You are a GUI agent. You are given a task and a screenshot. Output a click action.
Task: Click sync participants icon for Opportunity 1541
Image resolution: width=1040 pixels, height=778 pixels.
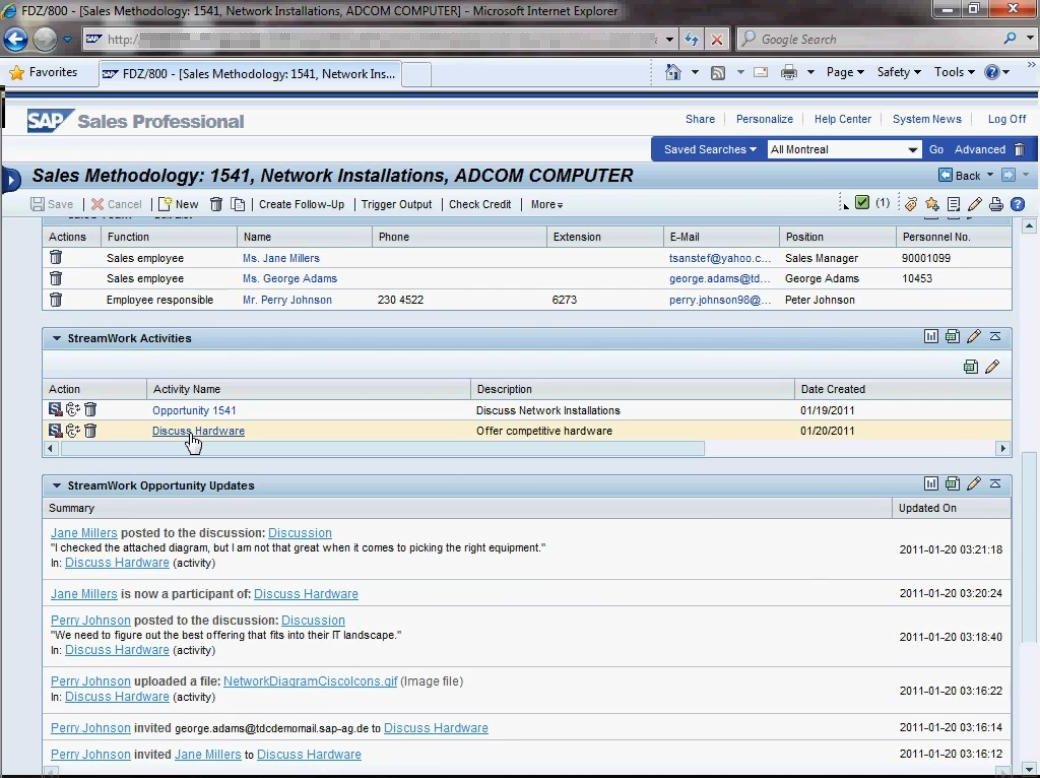coord(73,410)
